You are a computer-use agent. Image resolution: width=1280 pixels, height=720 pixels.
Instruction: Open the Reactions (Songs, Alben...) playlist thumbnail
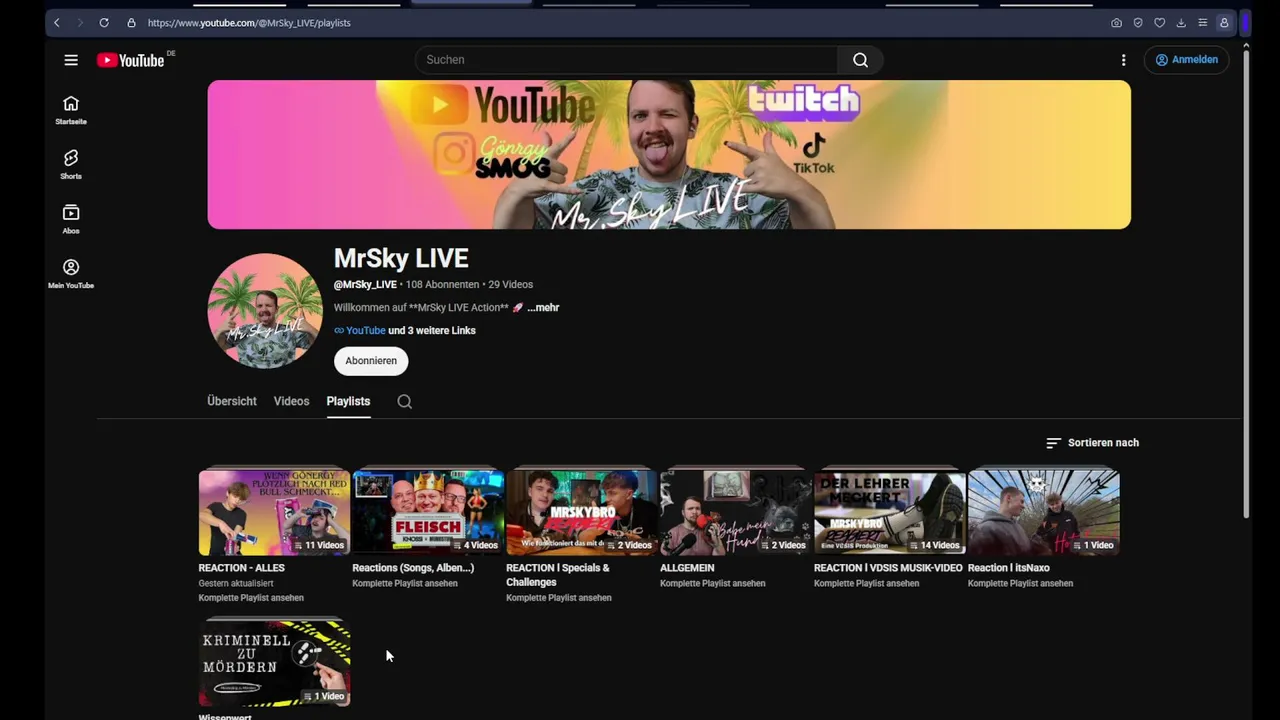pos(428,512)
